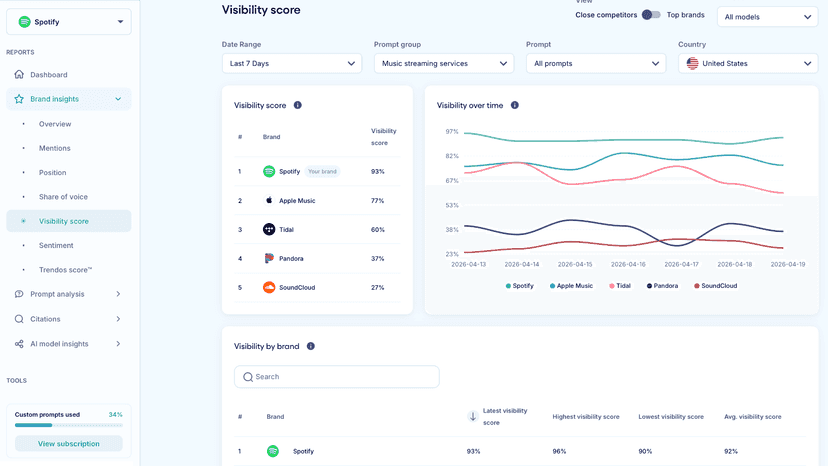The image size is (828, 466).
Task: Click the Citations magnifier icon
Action: click(19, 319)
